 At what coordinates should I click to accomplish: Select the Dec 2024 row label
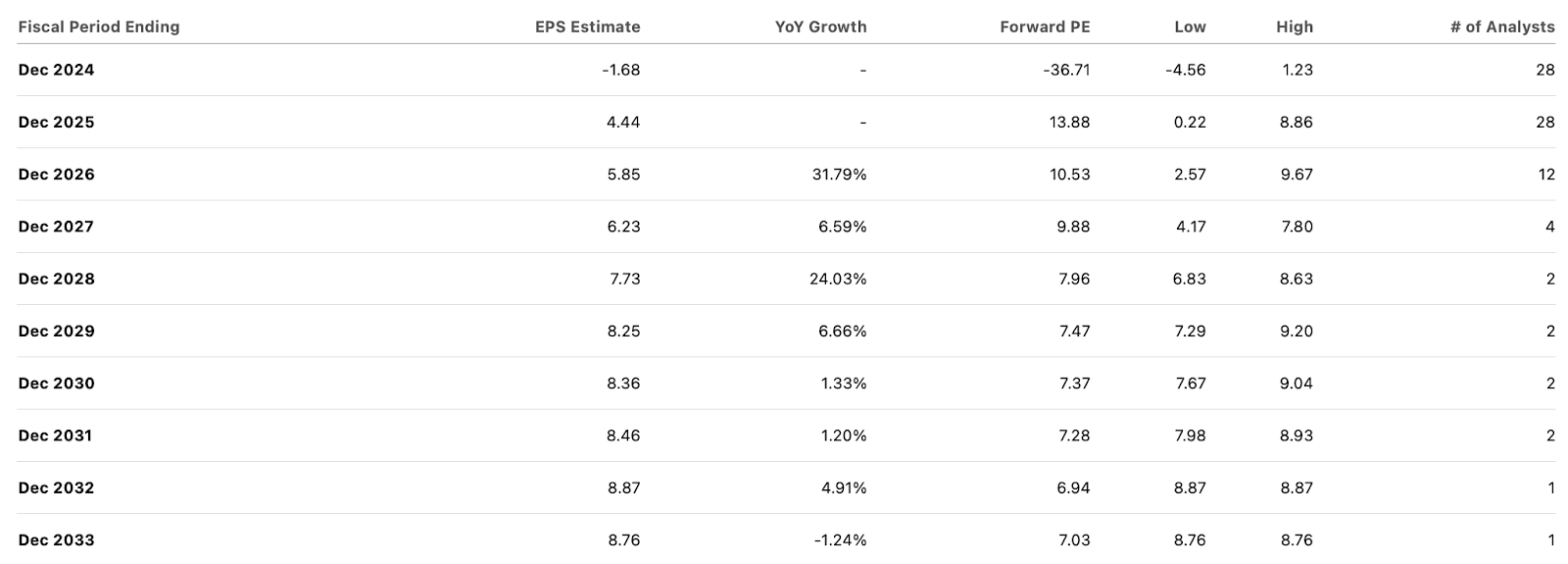pos(57,70)
